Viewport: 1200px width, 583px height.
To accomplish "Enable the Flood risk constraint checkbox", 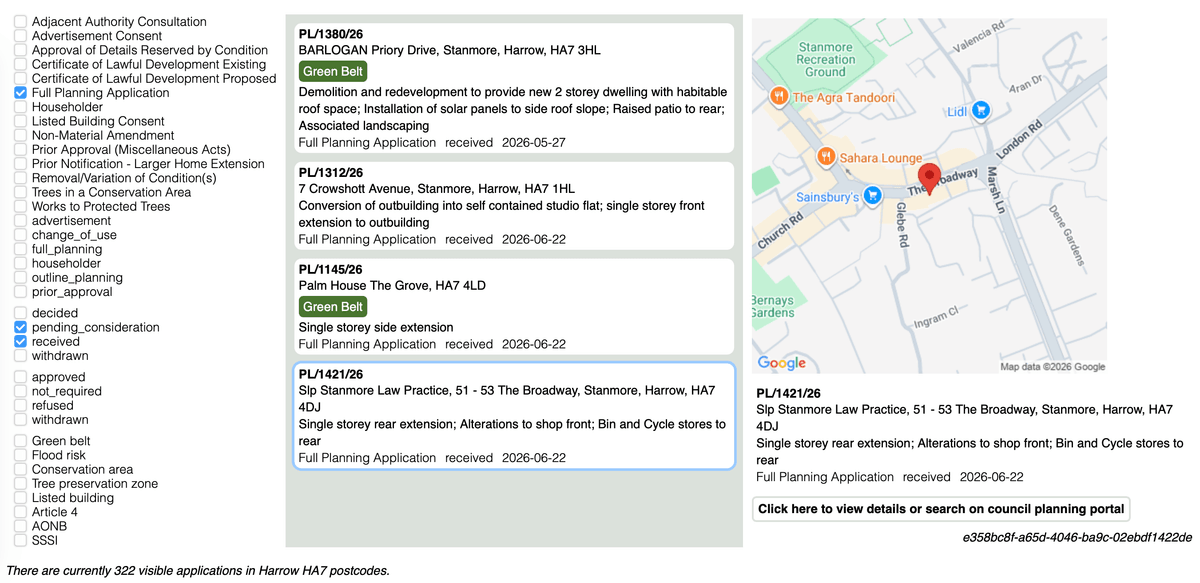I will 20,456.
